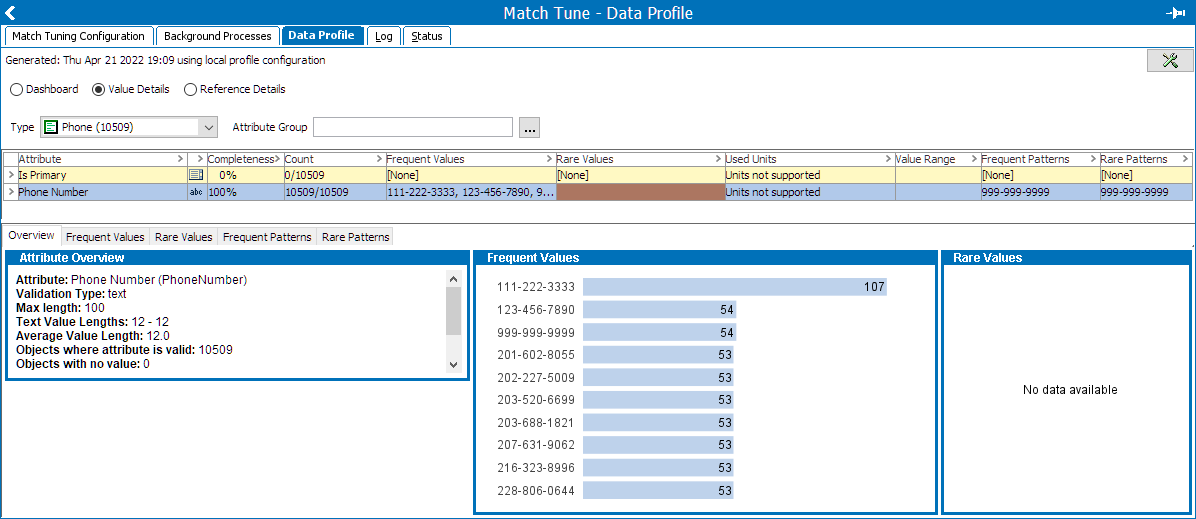Select the Value Details radio button
Screen dimensions: 1196x519
point(99,89)
